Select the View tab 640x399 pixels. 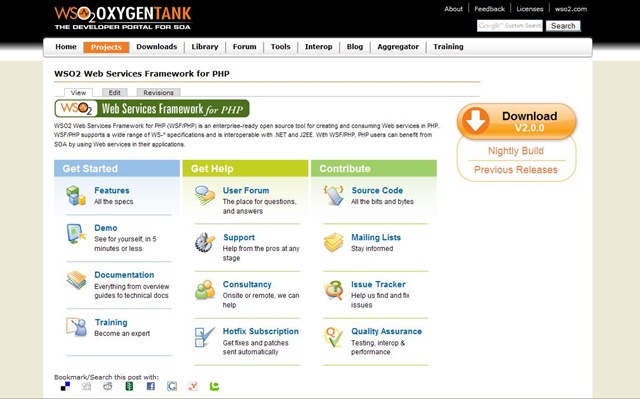(78, 93)
